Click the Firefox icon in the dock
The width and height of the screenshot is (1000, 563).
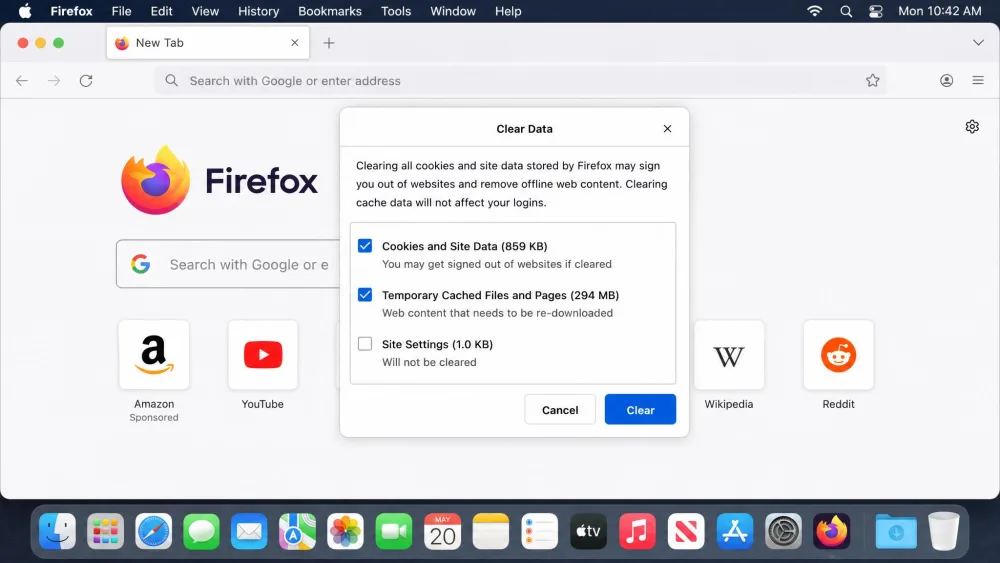[x=832, y=530]
